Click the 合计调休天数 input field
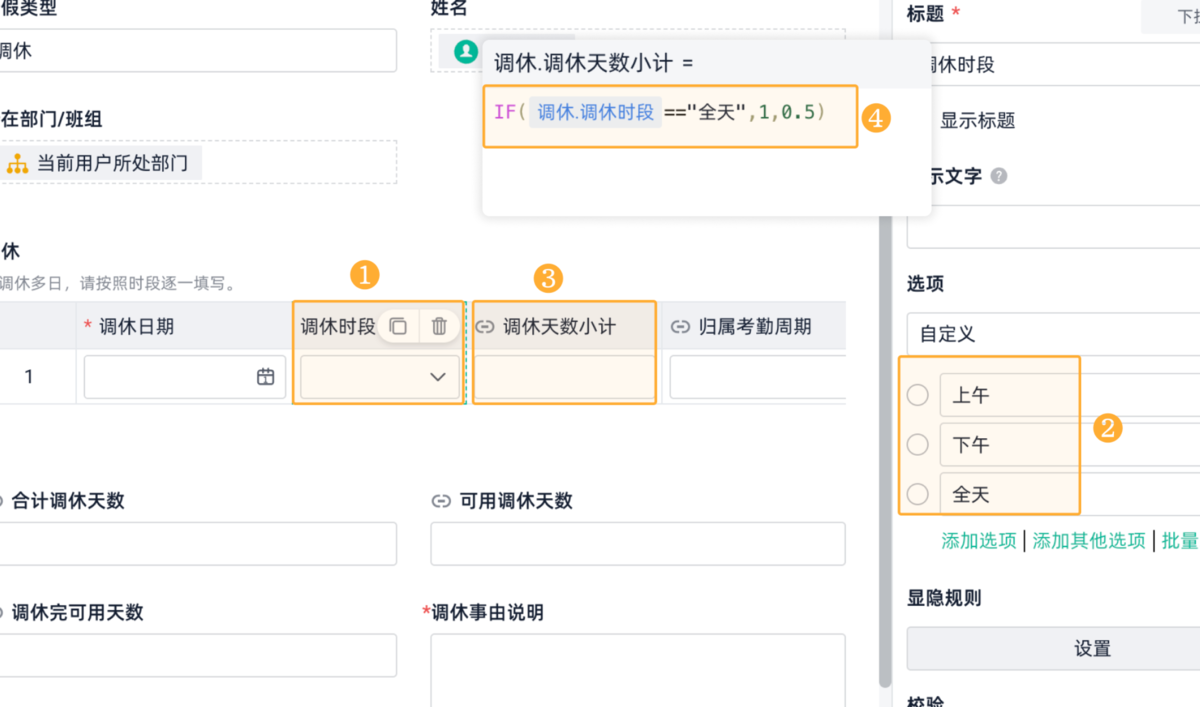Image resolution: width=1200 pixels, height=707 pixels. tap(198, 543)
